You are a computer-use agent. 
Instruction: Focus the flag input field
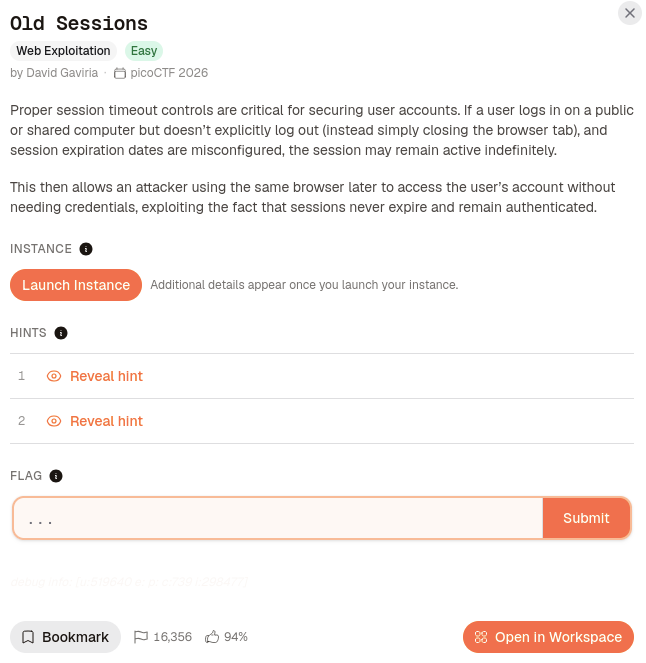pos(278,518)
